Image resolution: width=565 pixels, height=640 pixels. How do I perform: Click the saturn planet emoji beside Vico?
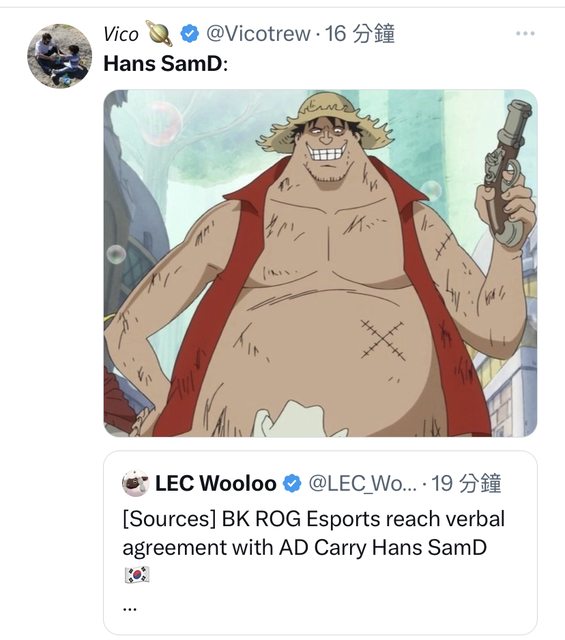[x=159, y=33]
